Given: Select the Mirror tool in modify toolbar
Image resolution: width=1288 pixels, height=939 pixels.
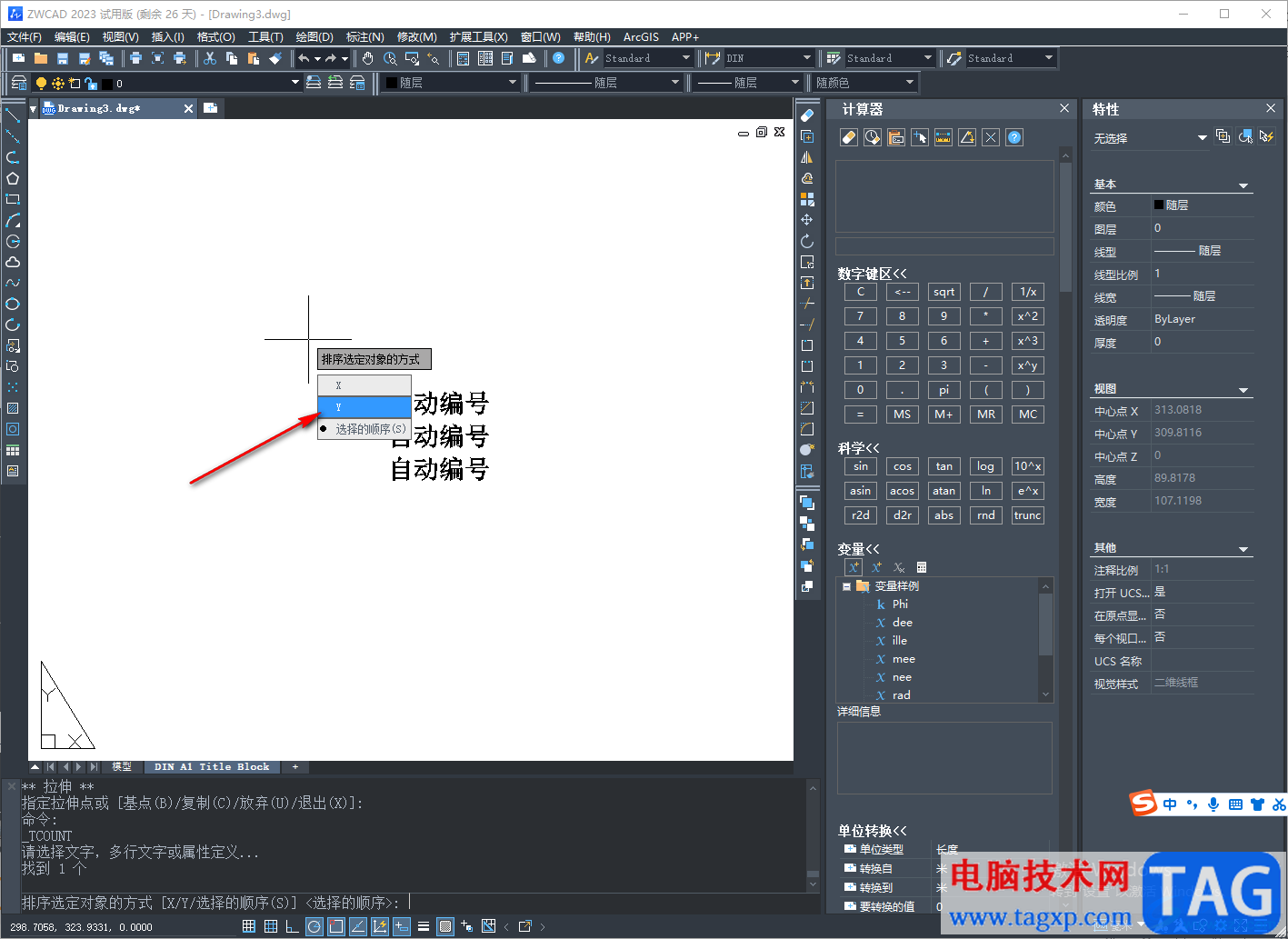Looking at the screenshot, I should coord(807,157).
